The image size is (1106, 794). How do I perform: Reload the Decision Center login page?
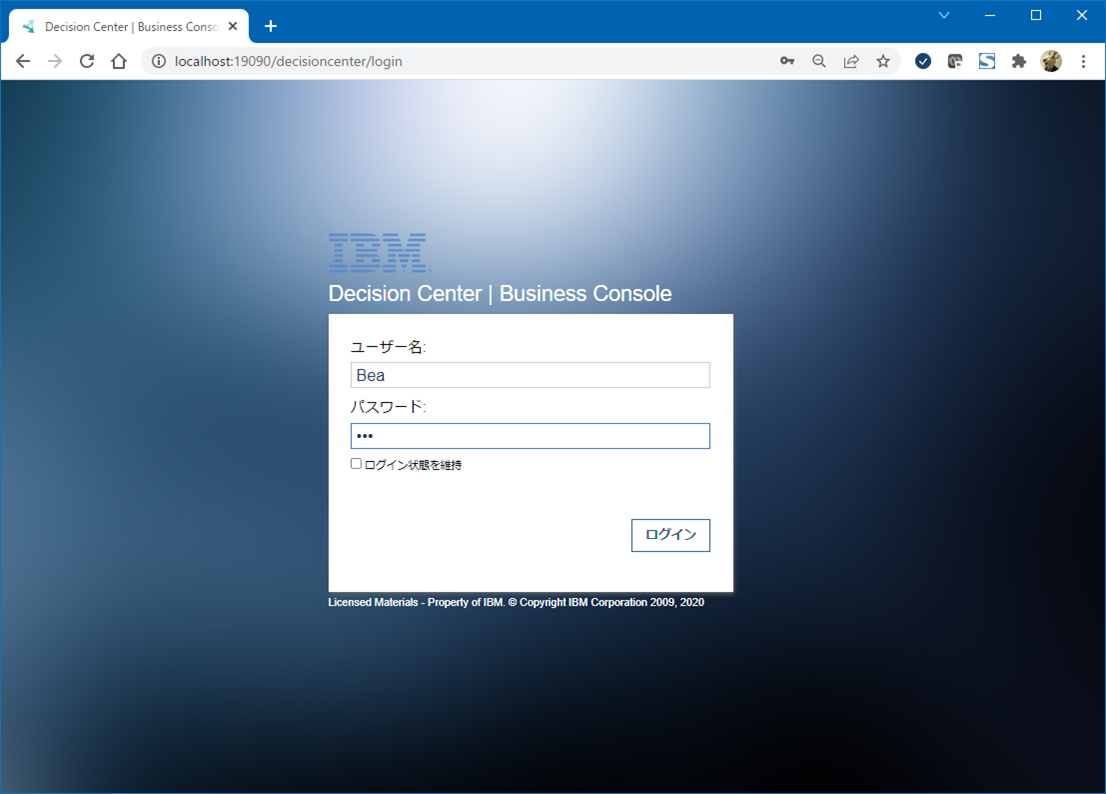click(x=87, y=61)
